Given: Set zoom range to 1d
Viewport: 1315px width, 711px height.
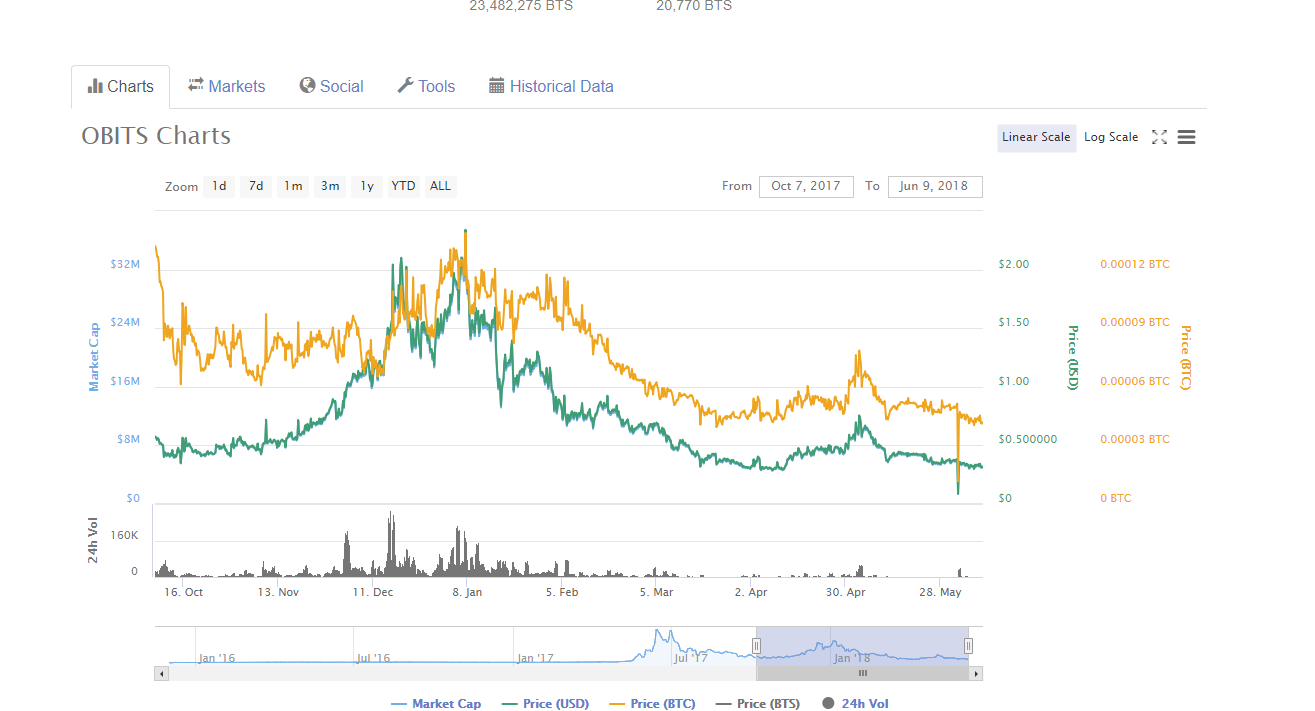Looking at the screenshot, I should click(219, 186).
